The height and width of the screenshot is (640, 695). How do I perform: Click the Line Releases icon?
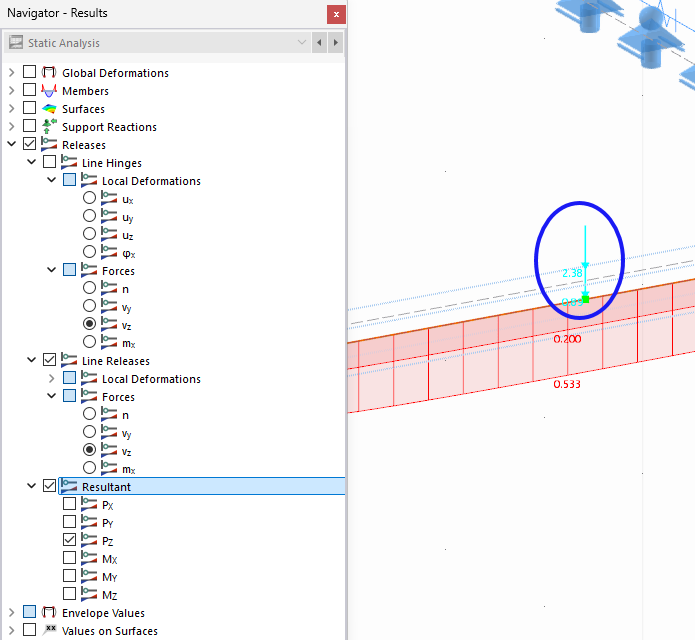point(69,360)
